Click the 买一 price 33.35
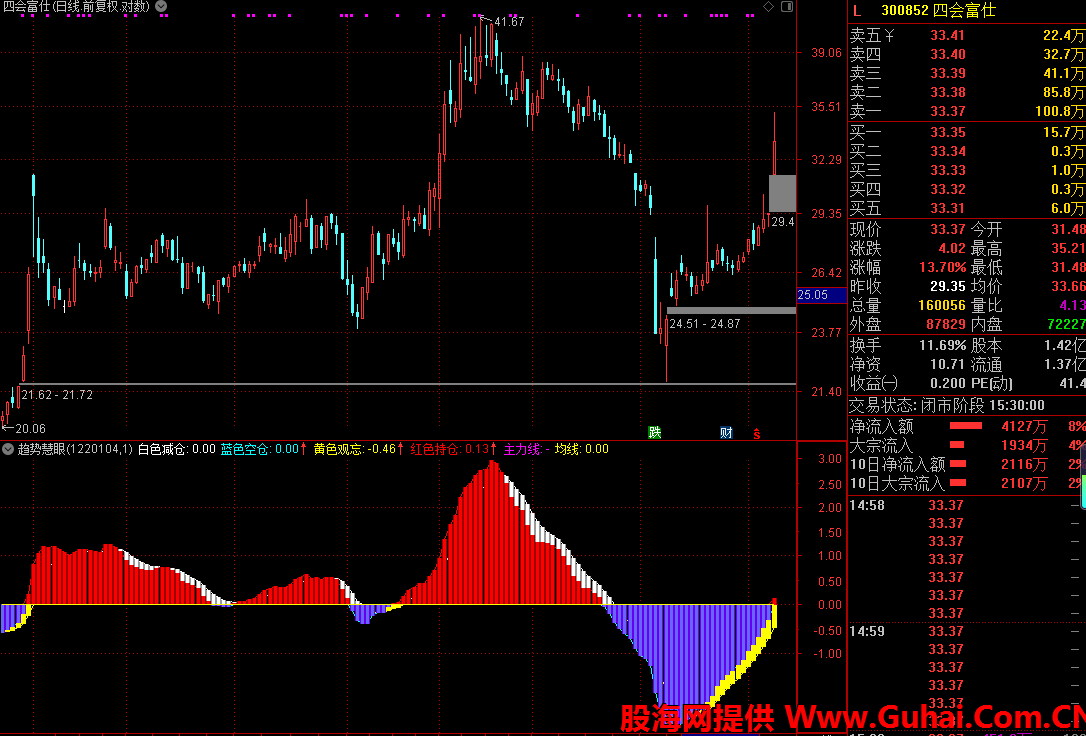Viewport: 1086px width, 736px height. 947,132
